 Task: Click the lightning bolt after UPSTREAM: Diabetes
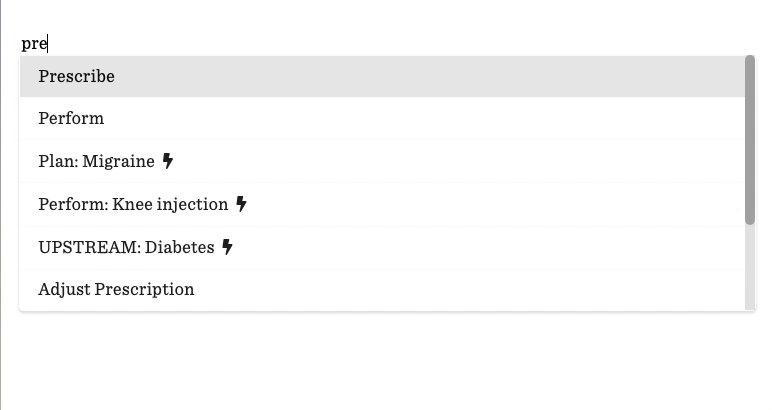point(227,246)
